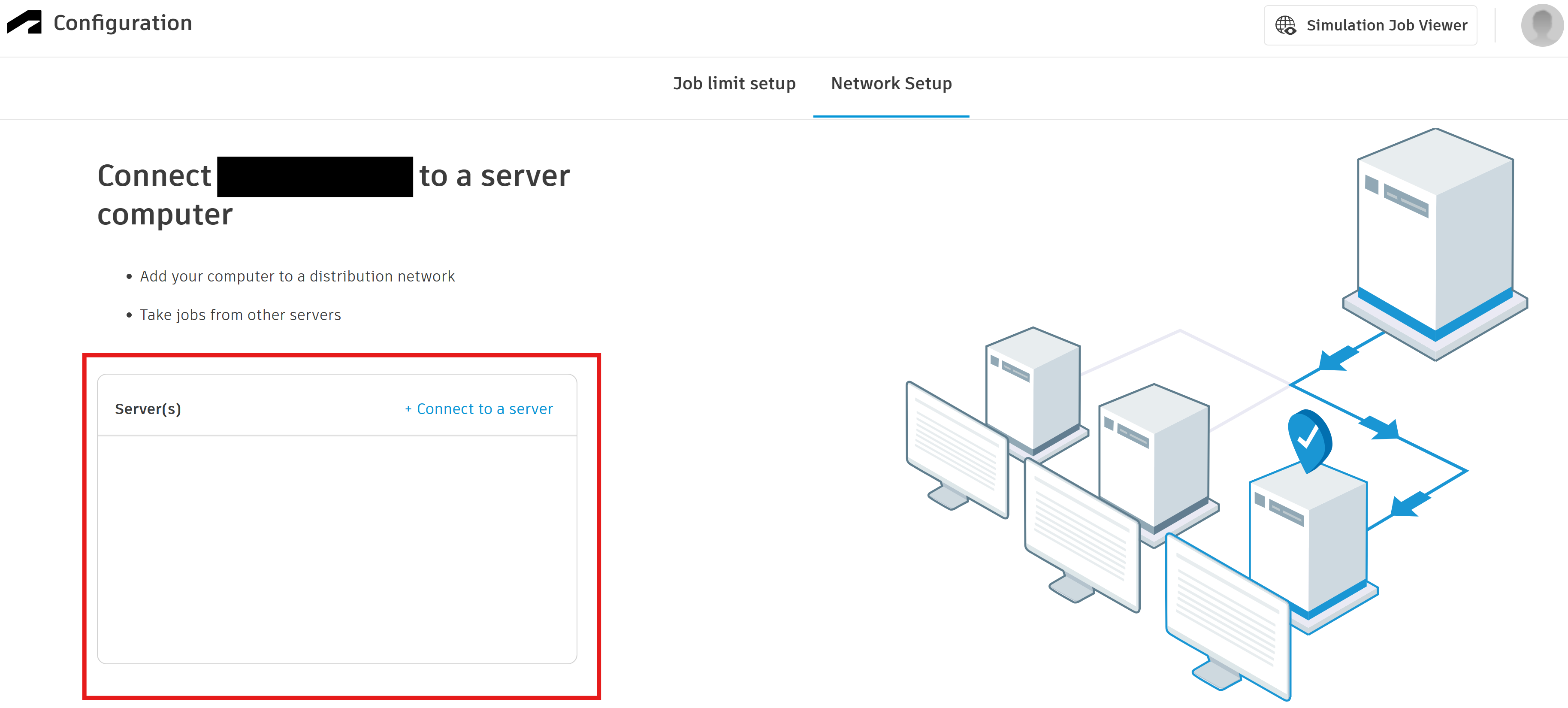Click the "Connect to a server computer" heading
This screenshot has width=1568, height=708.
(334, 195)
